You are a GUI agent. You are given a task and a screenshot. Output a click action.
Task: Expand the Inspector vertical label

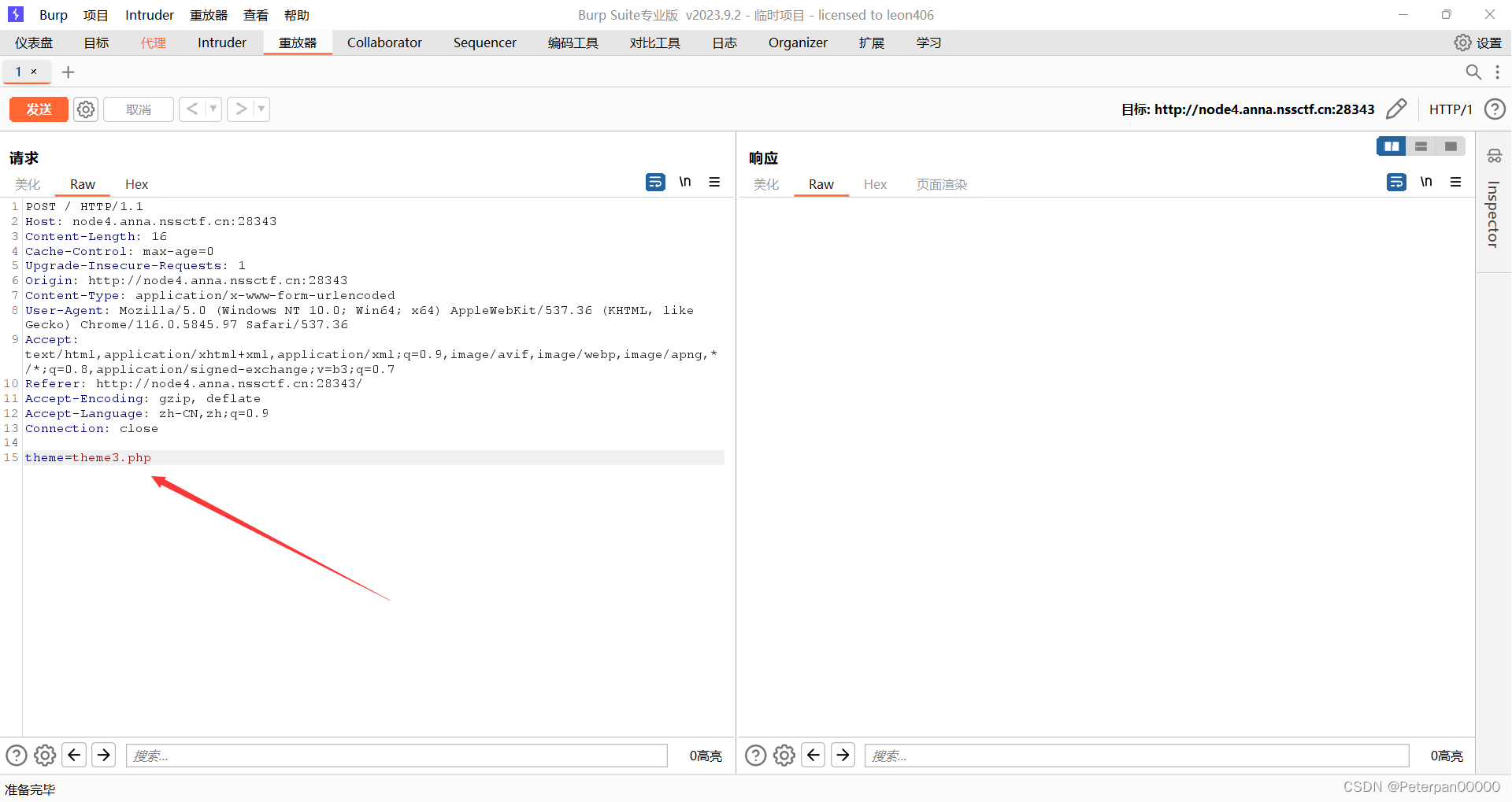click(x=1493, y=214)
